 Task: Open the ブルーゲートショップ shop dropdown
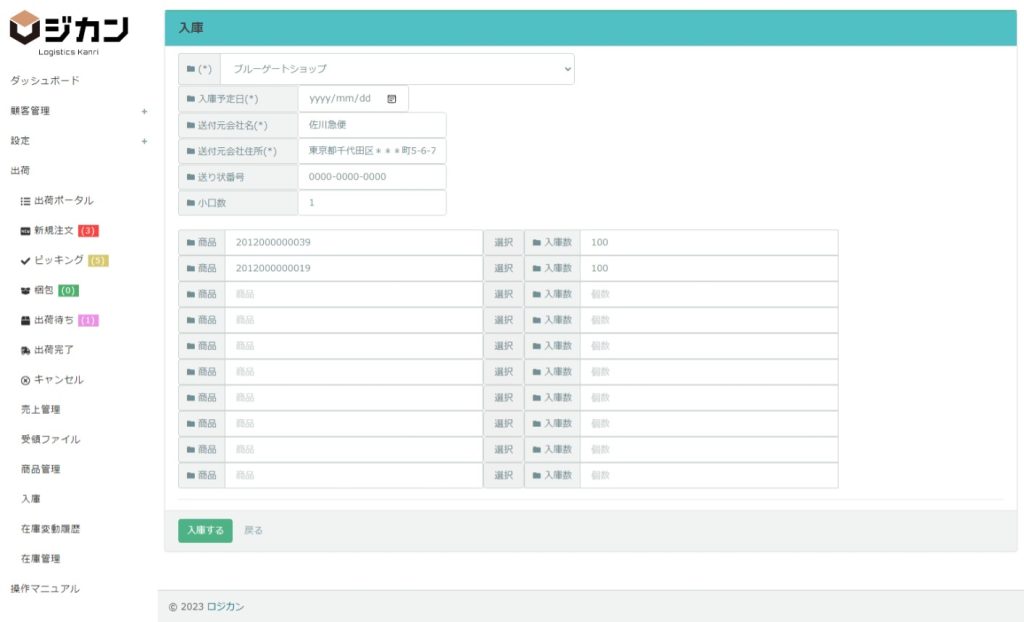397,69
